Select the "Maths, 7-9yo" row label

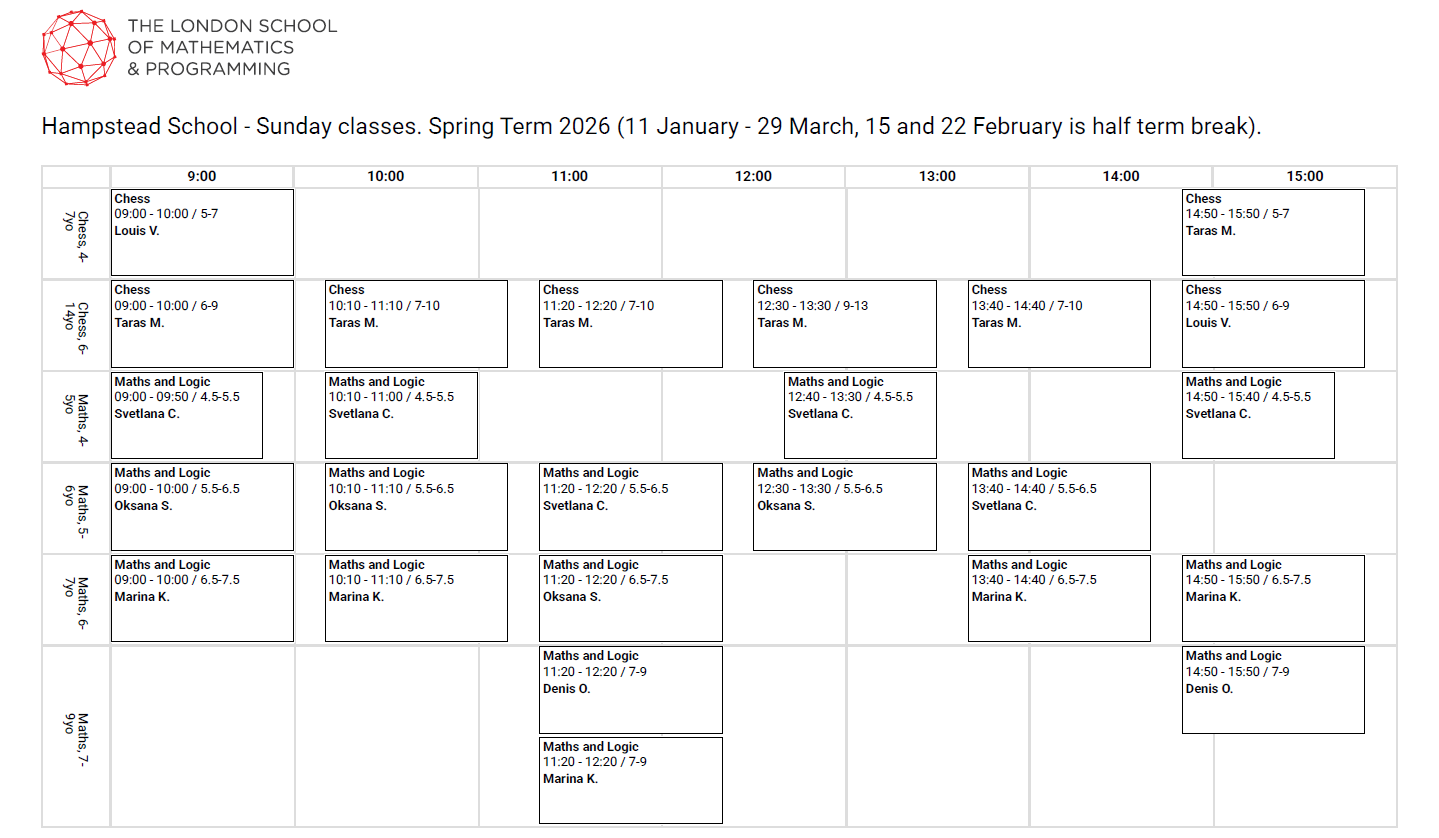click(x=76, y=737)
